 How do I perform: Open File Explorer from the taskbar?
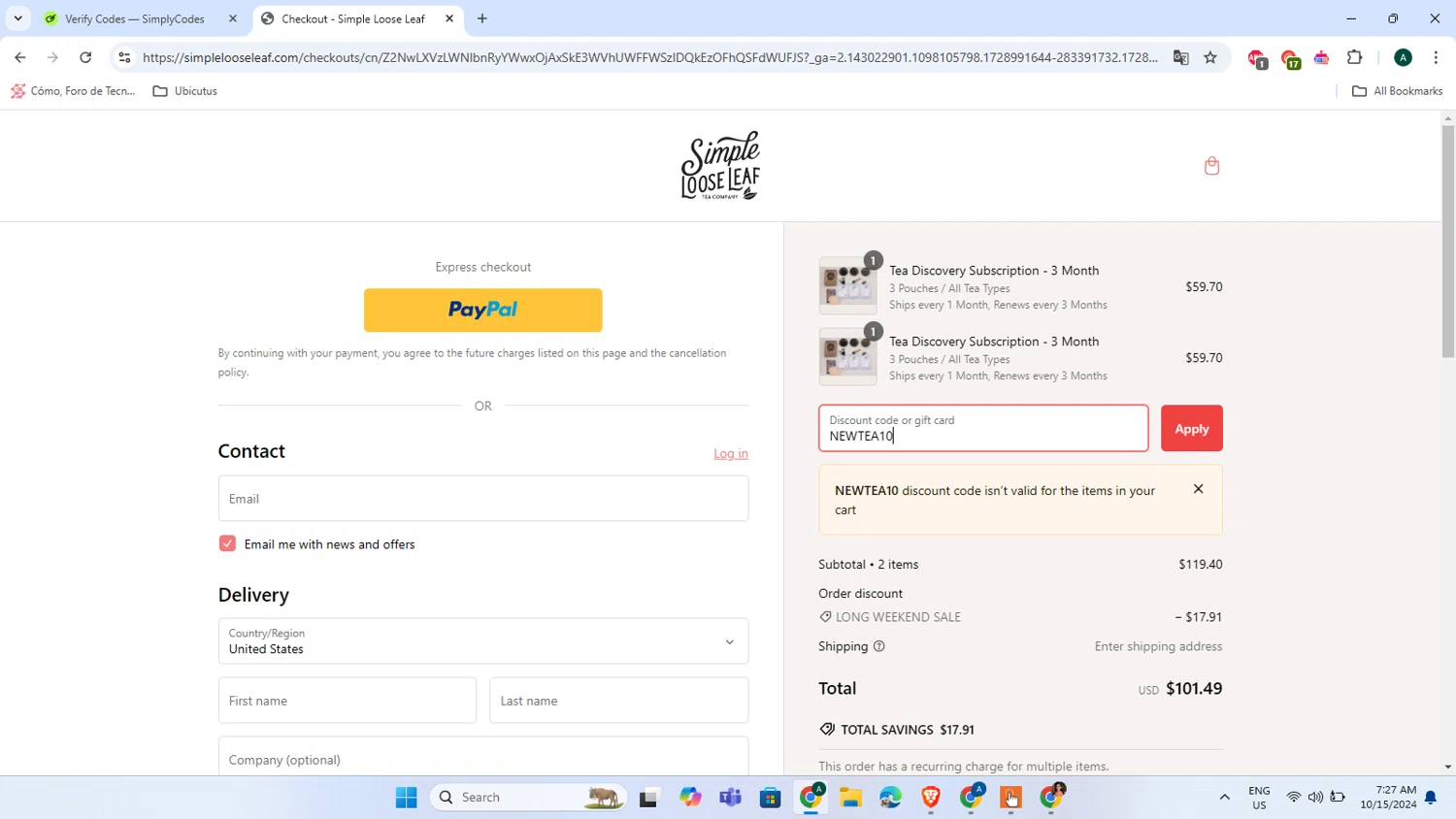tap(851, 797)
